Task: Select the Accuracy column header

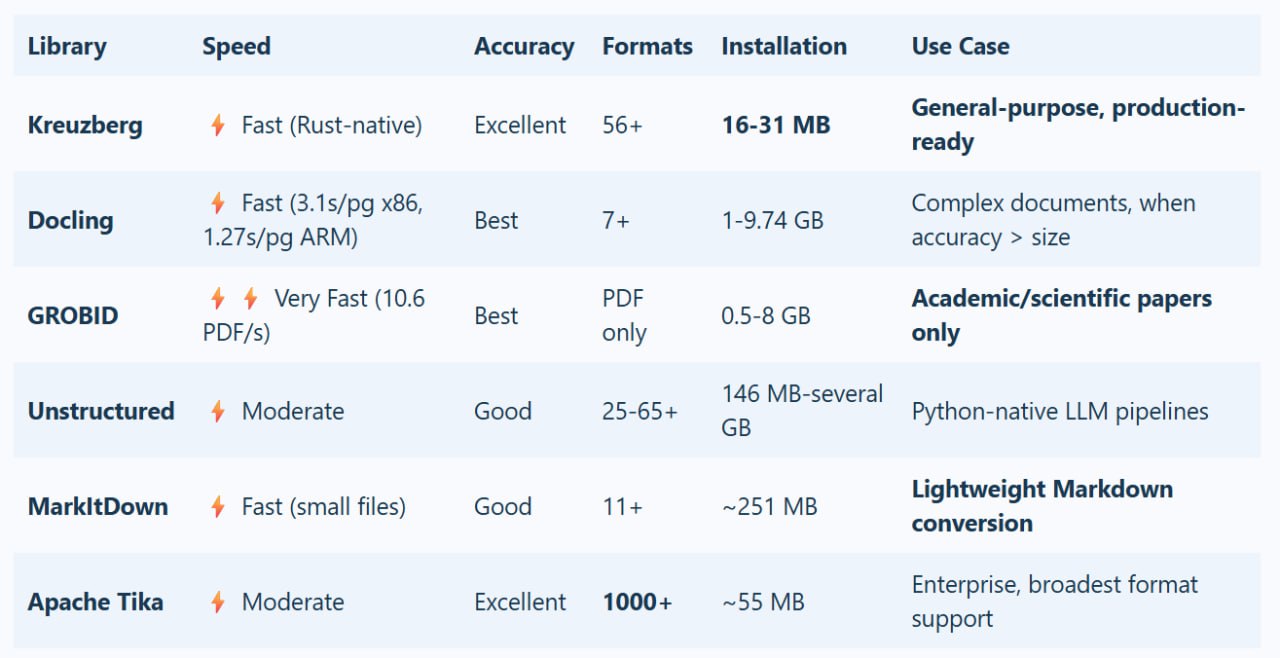Action: click(524, 46)
